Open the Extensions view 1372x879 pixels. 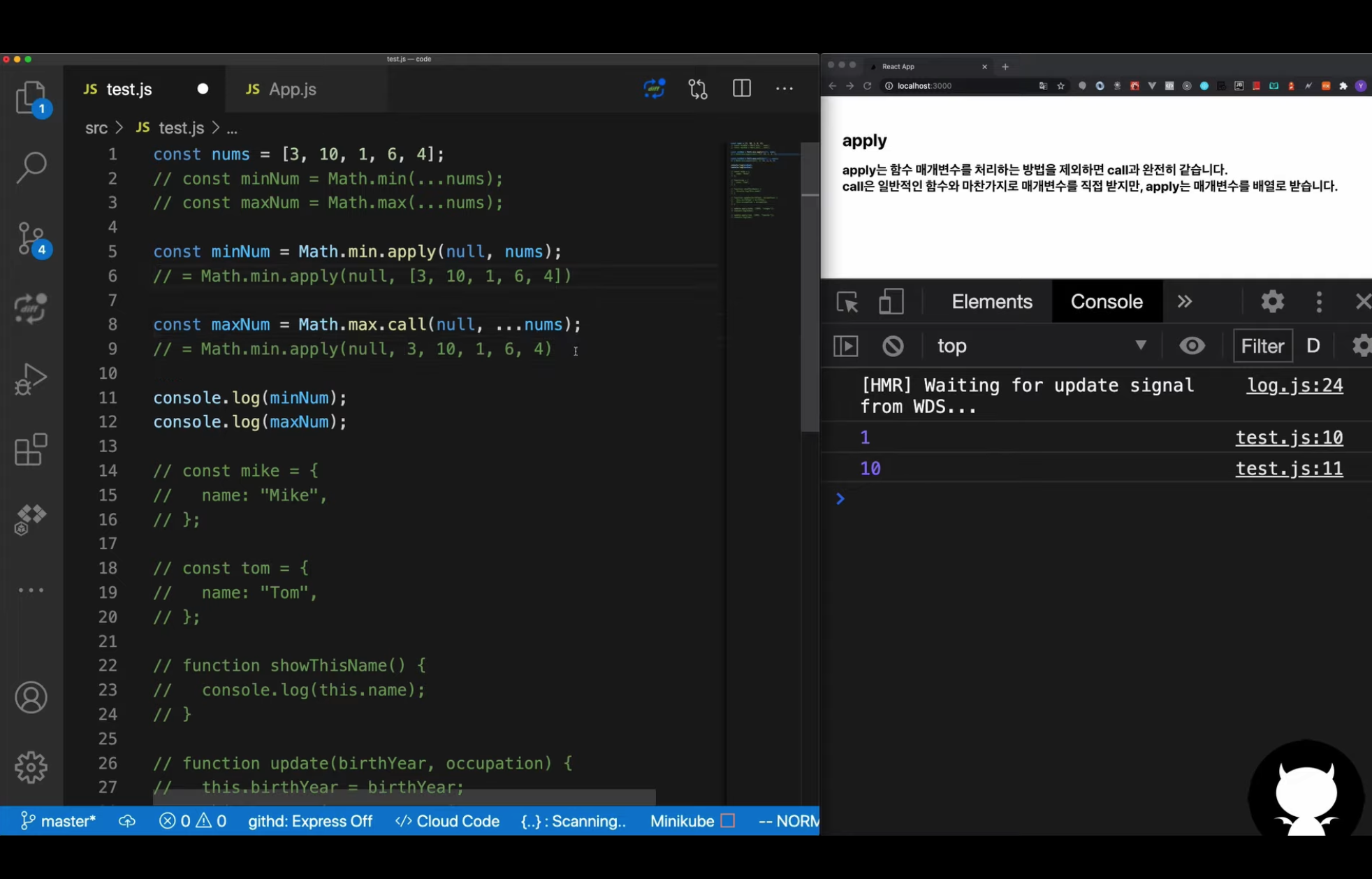(31, 449)
